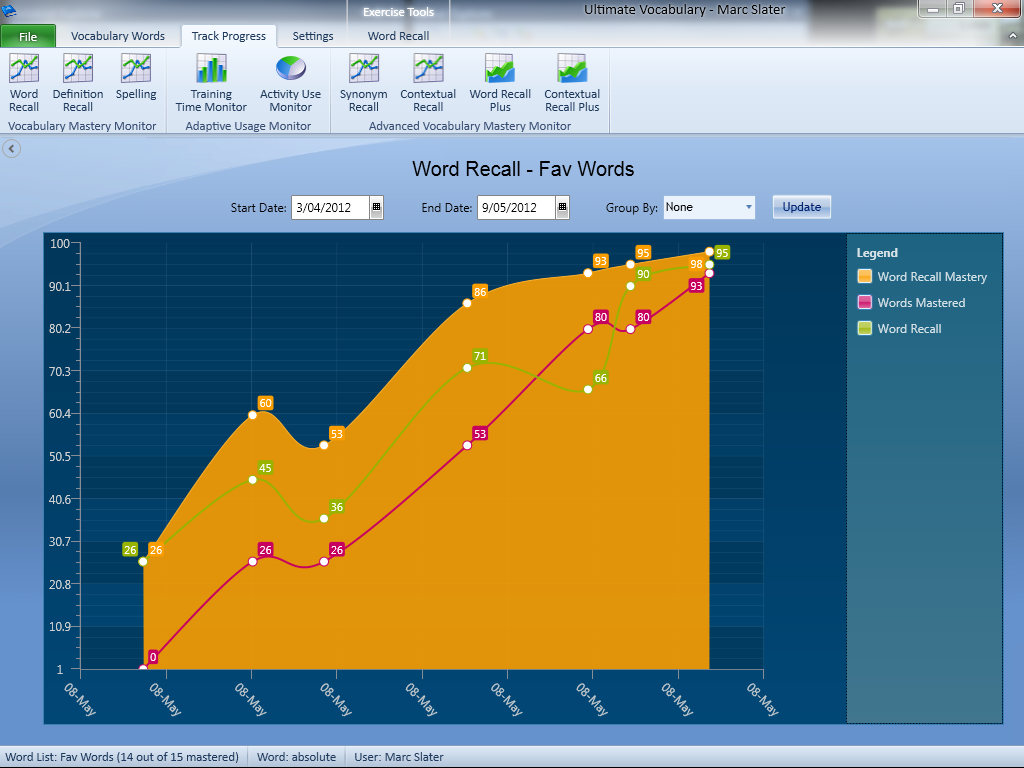
Task: Open the Word Recall Plus chart
Action: click(x=499, y=82)
